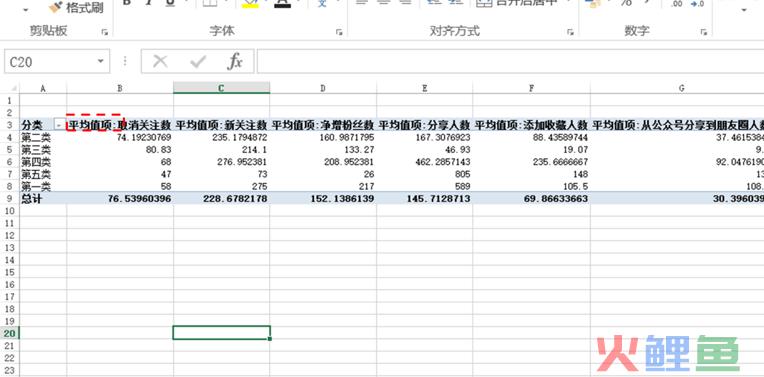Select column C header
This screenshot has height=377, width=764.
coord(221,88)
